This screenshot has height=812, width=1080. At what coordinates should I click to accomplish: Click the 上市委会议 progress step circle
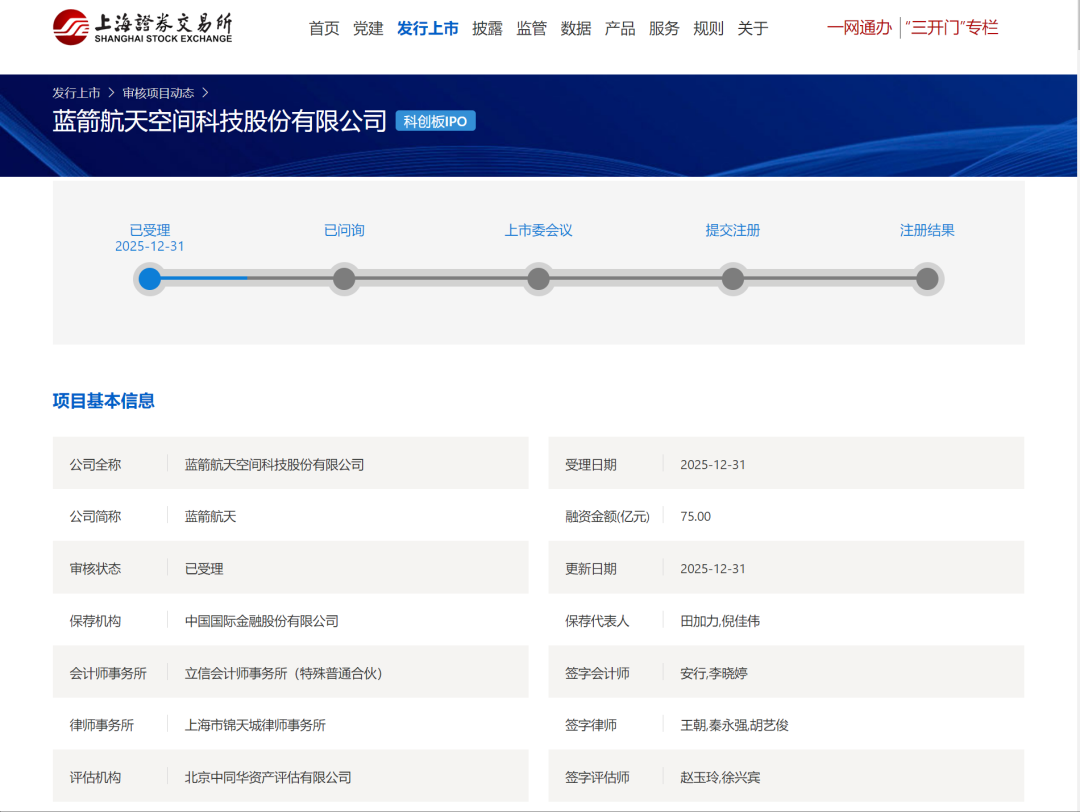[538, 278]
